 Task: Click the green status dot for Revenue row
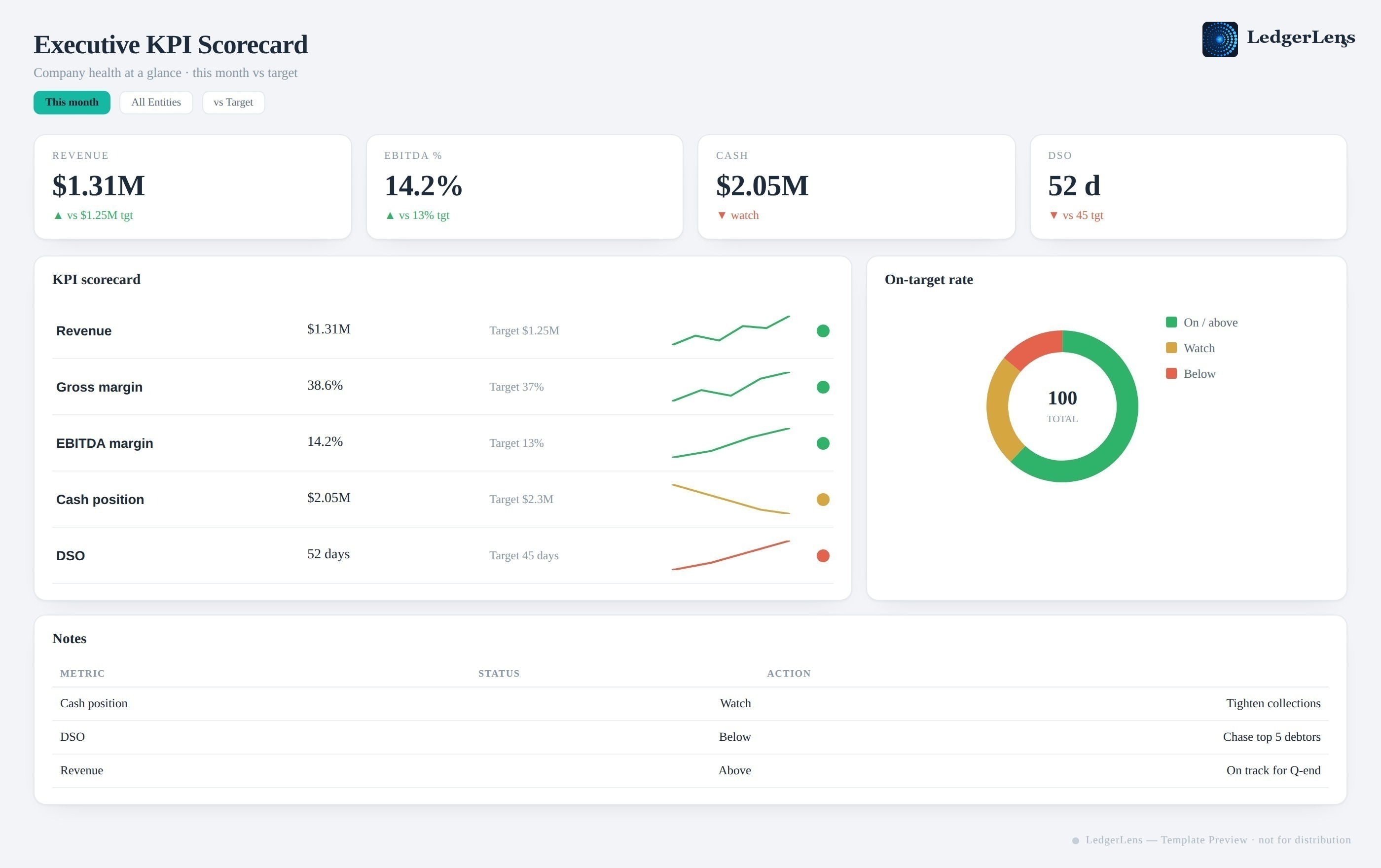823,331
